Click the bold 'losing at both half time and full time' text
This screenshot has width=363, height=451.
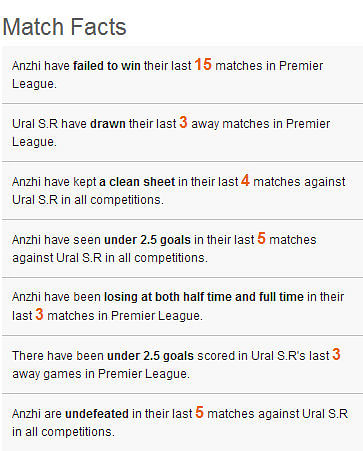(204, 297)
